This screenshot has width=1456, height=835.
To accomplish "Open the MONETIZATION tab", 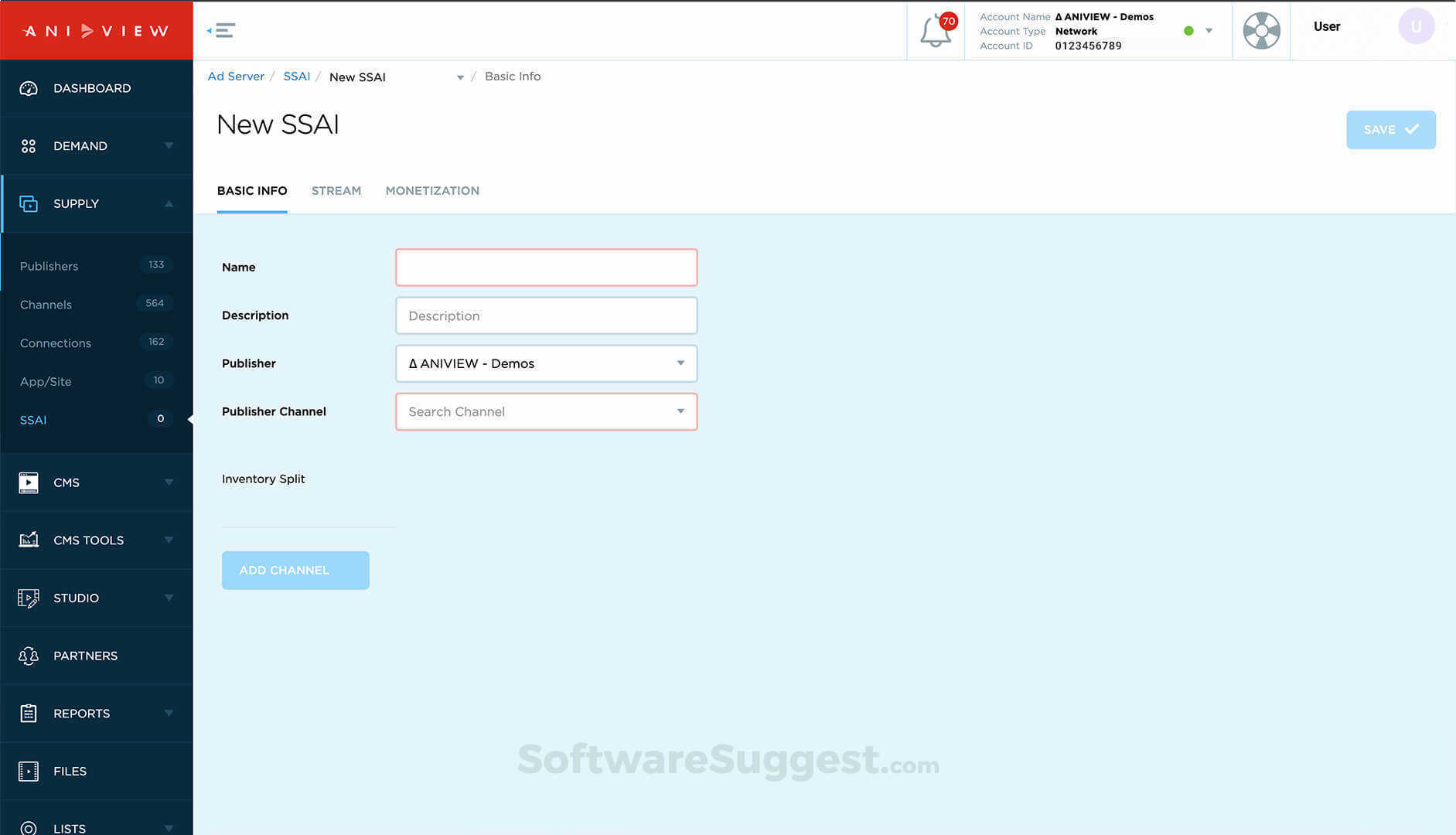I will 432,190.
